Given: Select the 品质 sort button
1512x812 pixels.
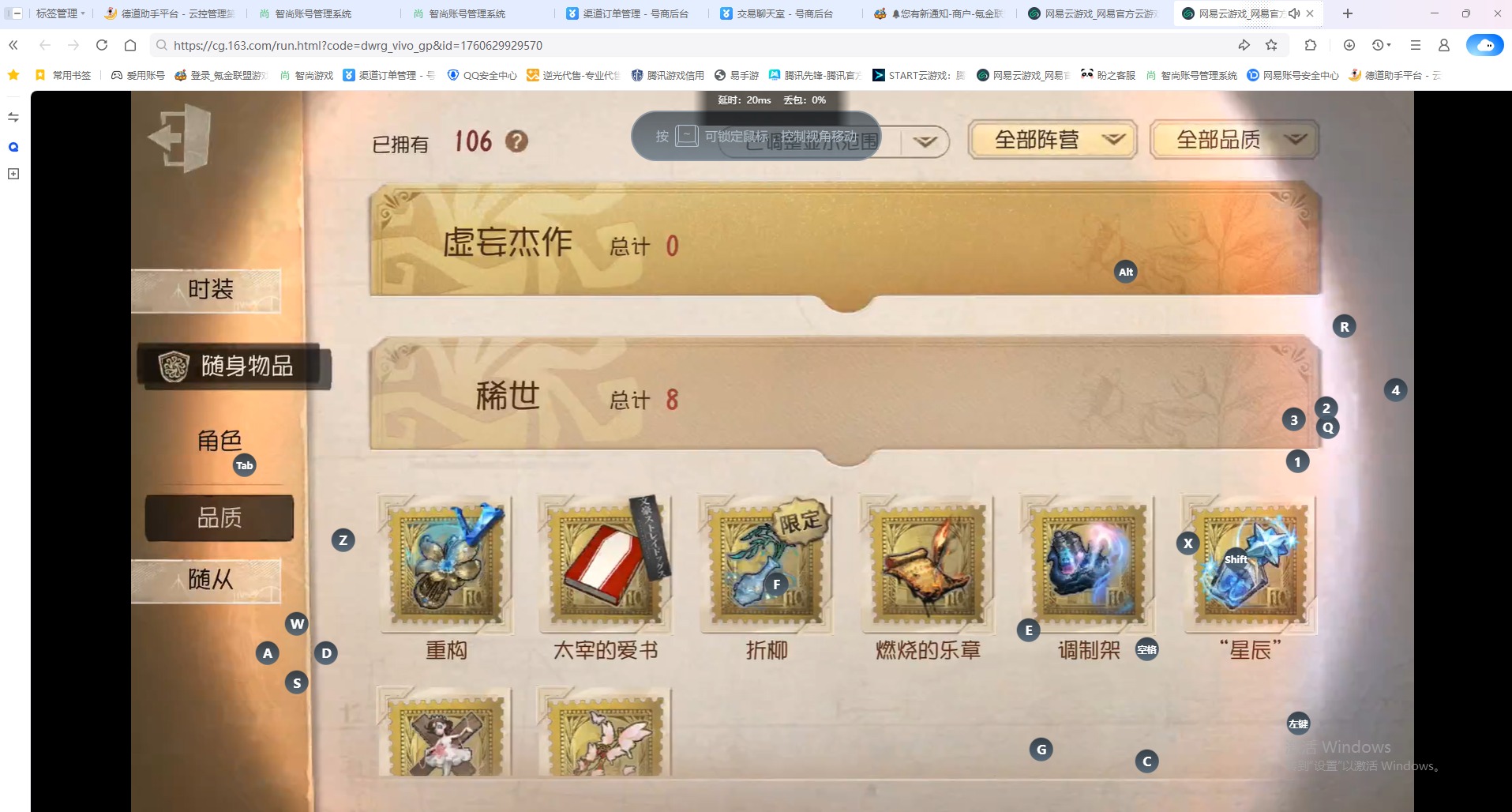Looking at the screenshot, I should 219,518.
